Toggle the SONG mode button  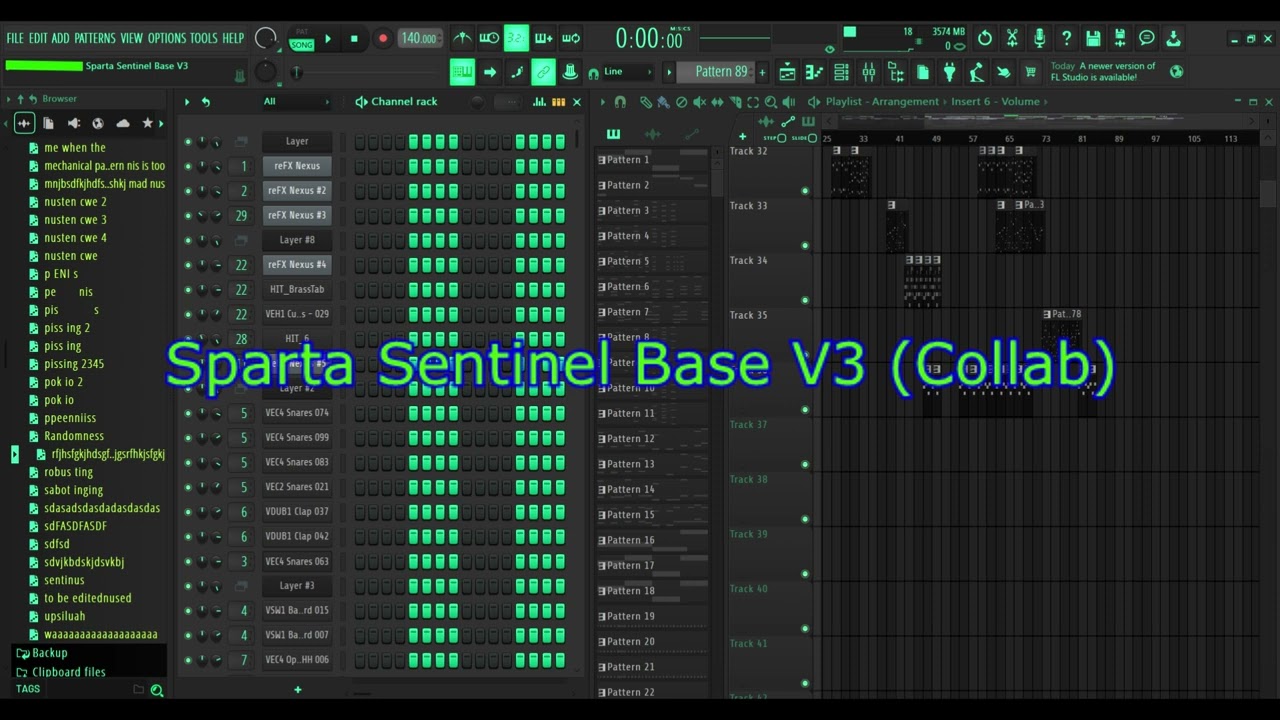[x=301, y=45]
